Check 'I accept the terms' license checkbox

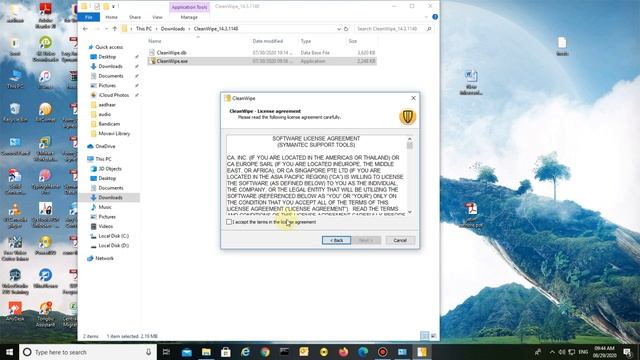tap(229, 222)
